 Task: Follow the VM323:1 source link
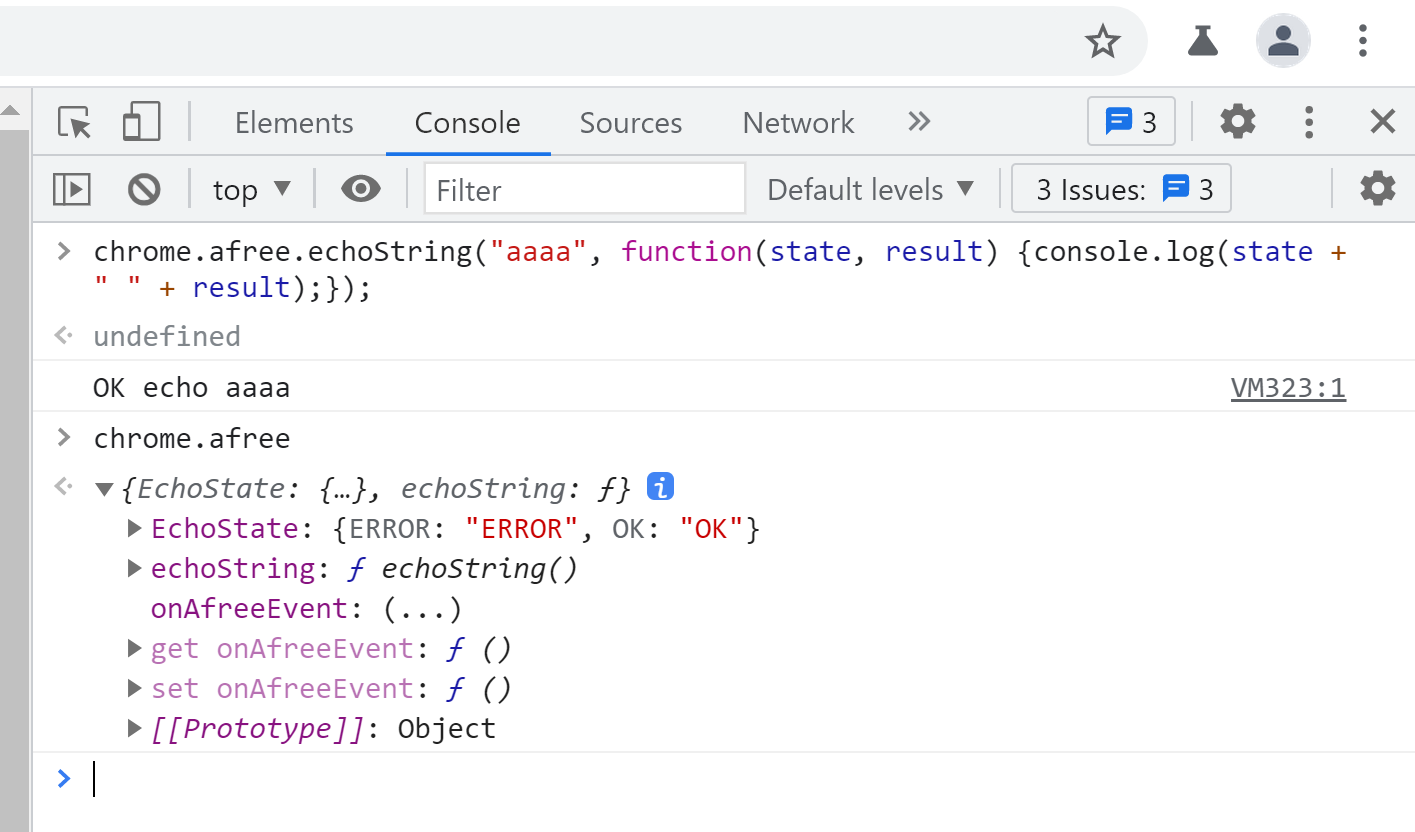(x=1288, y=387)
